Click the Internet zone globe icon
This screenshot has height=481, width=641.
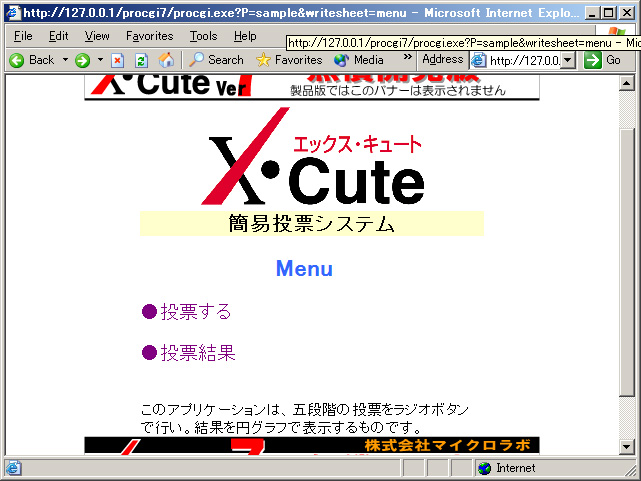coord(484,468)
